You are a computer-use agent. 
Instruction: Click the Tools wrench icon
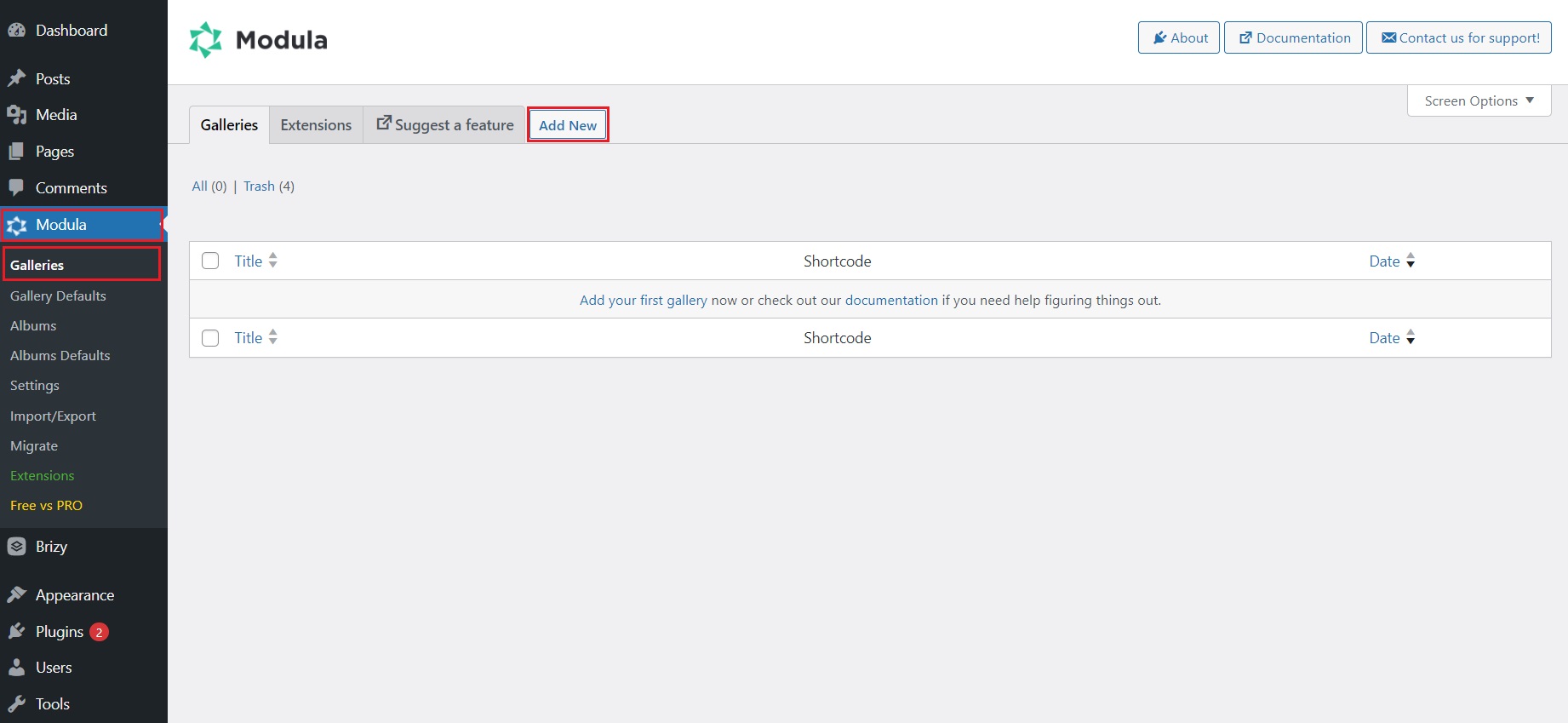[x=16, y=703]
